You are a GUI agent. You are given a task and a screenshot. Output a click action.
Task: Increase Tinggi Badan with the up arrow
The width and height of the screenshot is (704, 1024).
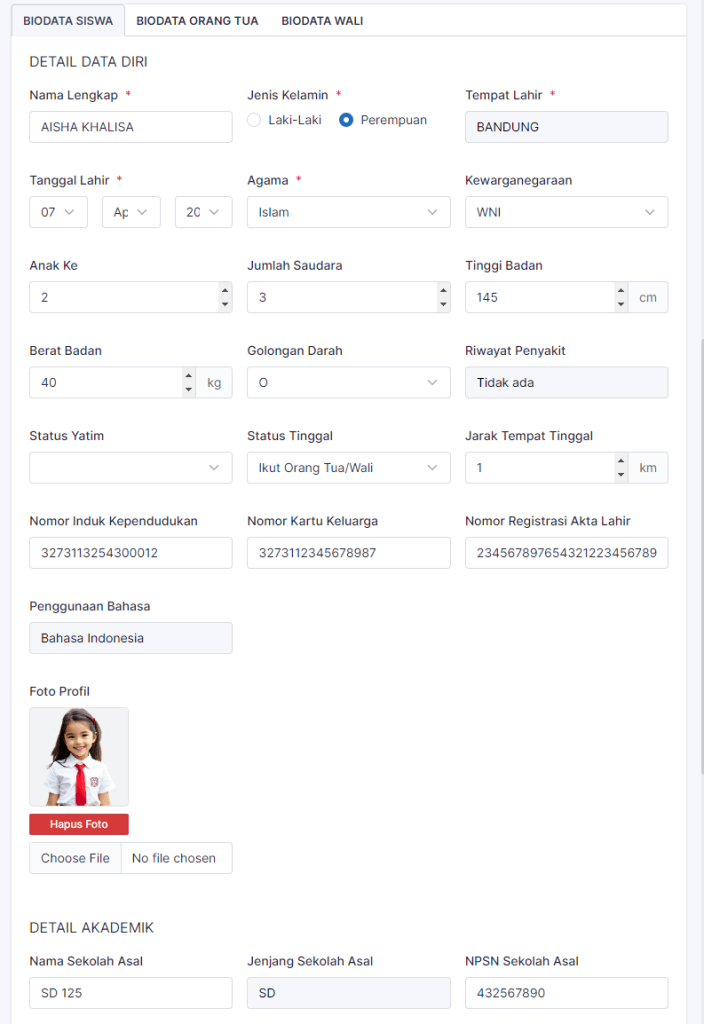click(621, 290)
